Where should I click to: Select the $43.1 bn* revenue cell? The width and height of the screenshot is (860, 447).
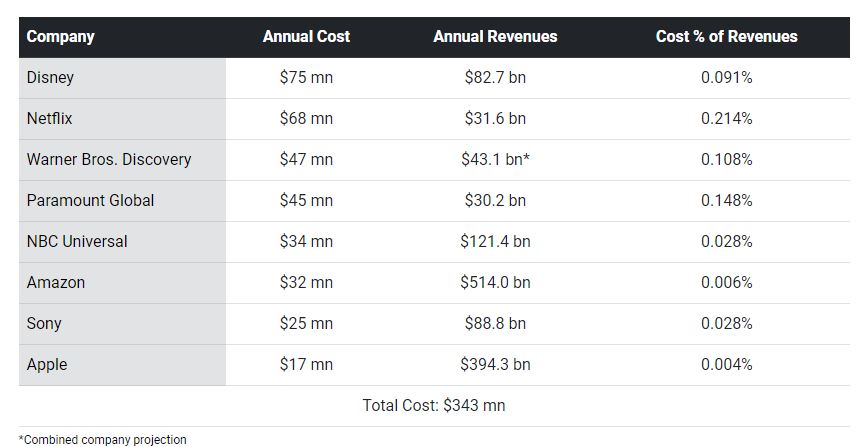497,160
